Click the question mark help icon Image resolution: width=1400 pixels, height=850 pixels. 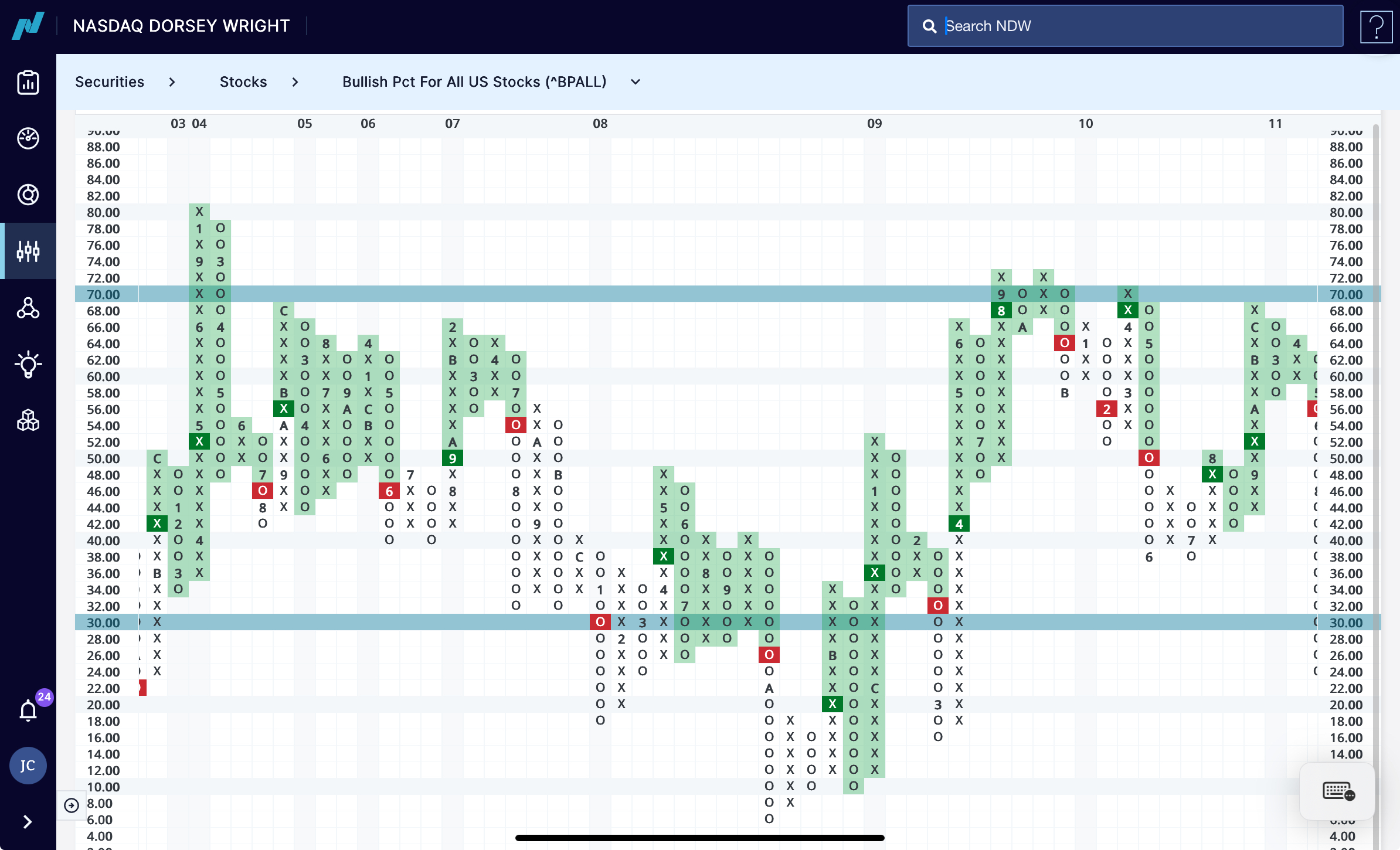pos(1375,26)
